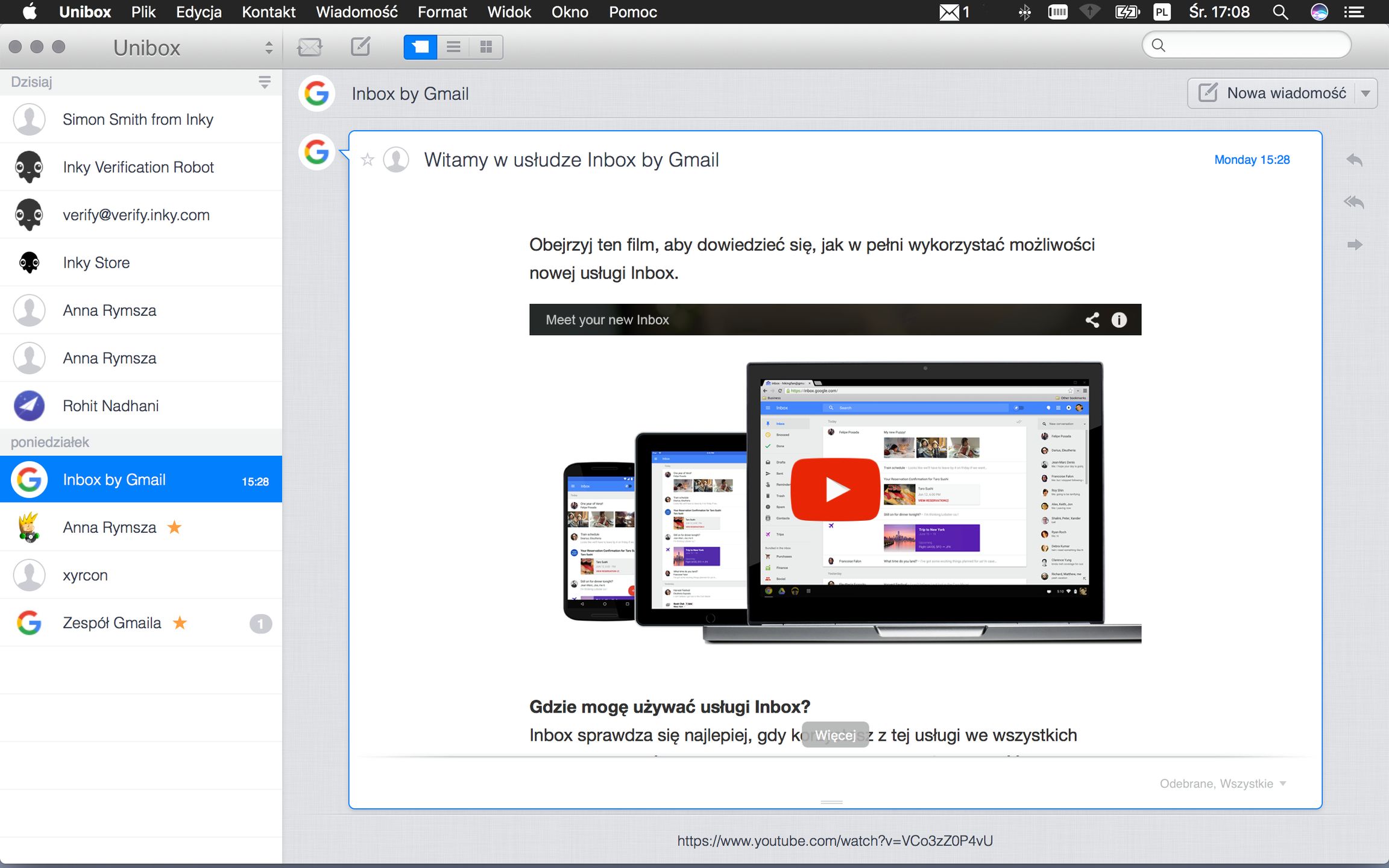Expand the Odebrane, Wszystkie folder dropdown
The height and width of the screenshot is (868, 1389).
point(1283,784)
